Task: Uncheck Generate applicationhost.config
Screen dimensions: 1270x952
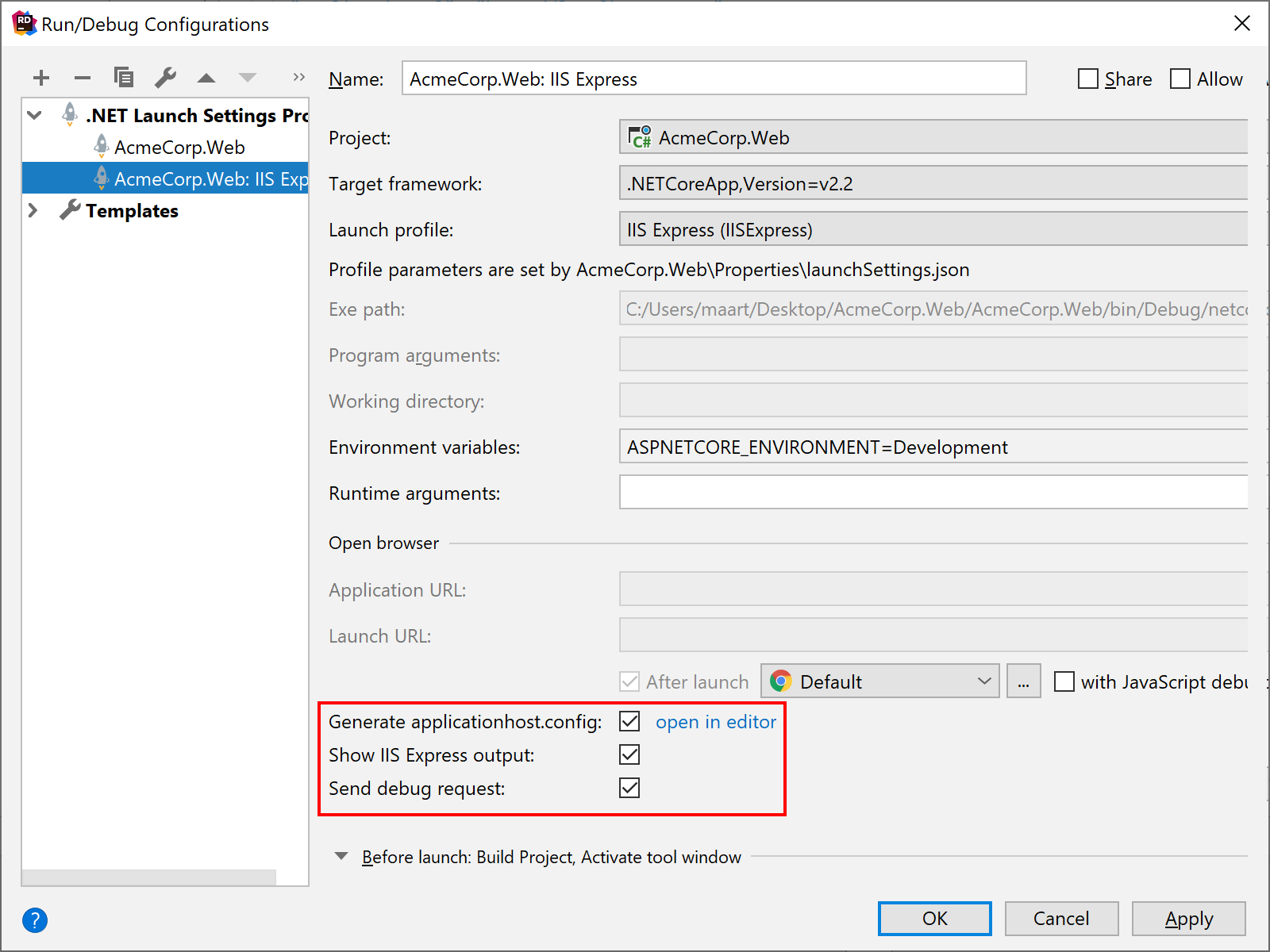Action: click(629, 721)
